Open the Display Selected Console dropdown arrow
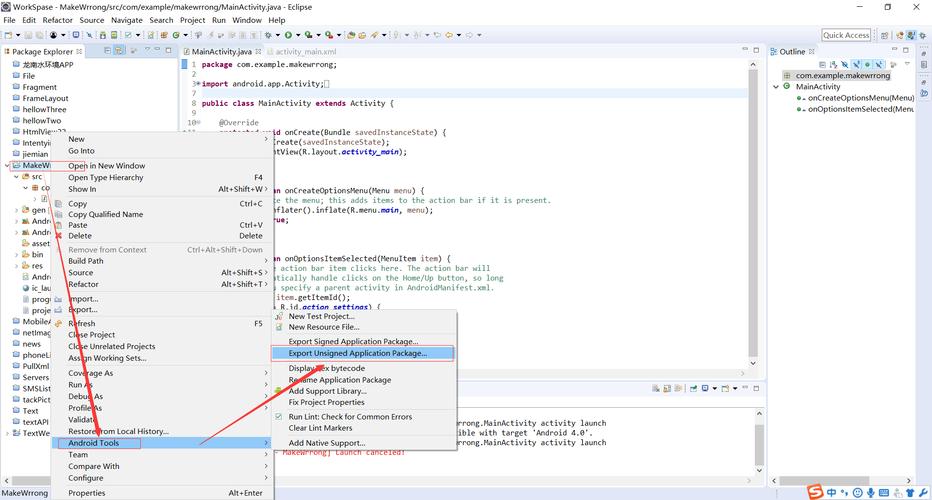Viewport: 932px width, 500px height. coord(714,388)
